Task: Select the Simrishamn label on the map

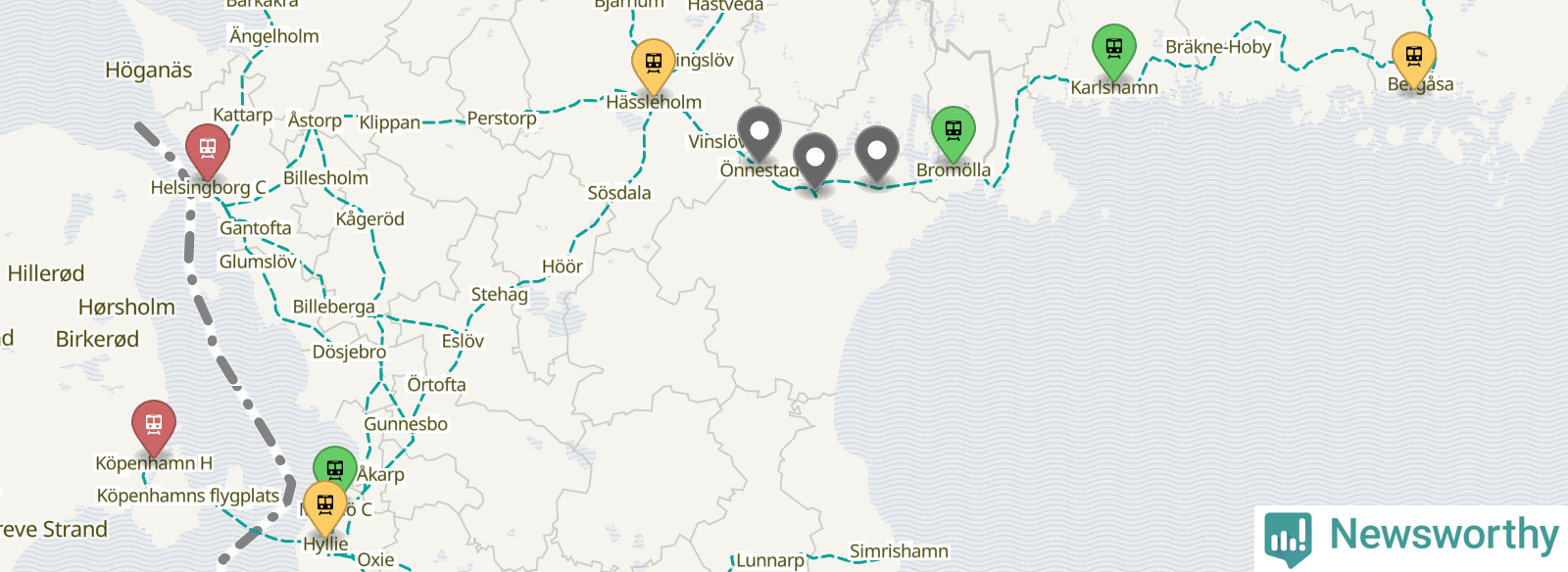Action: [899, 551]
